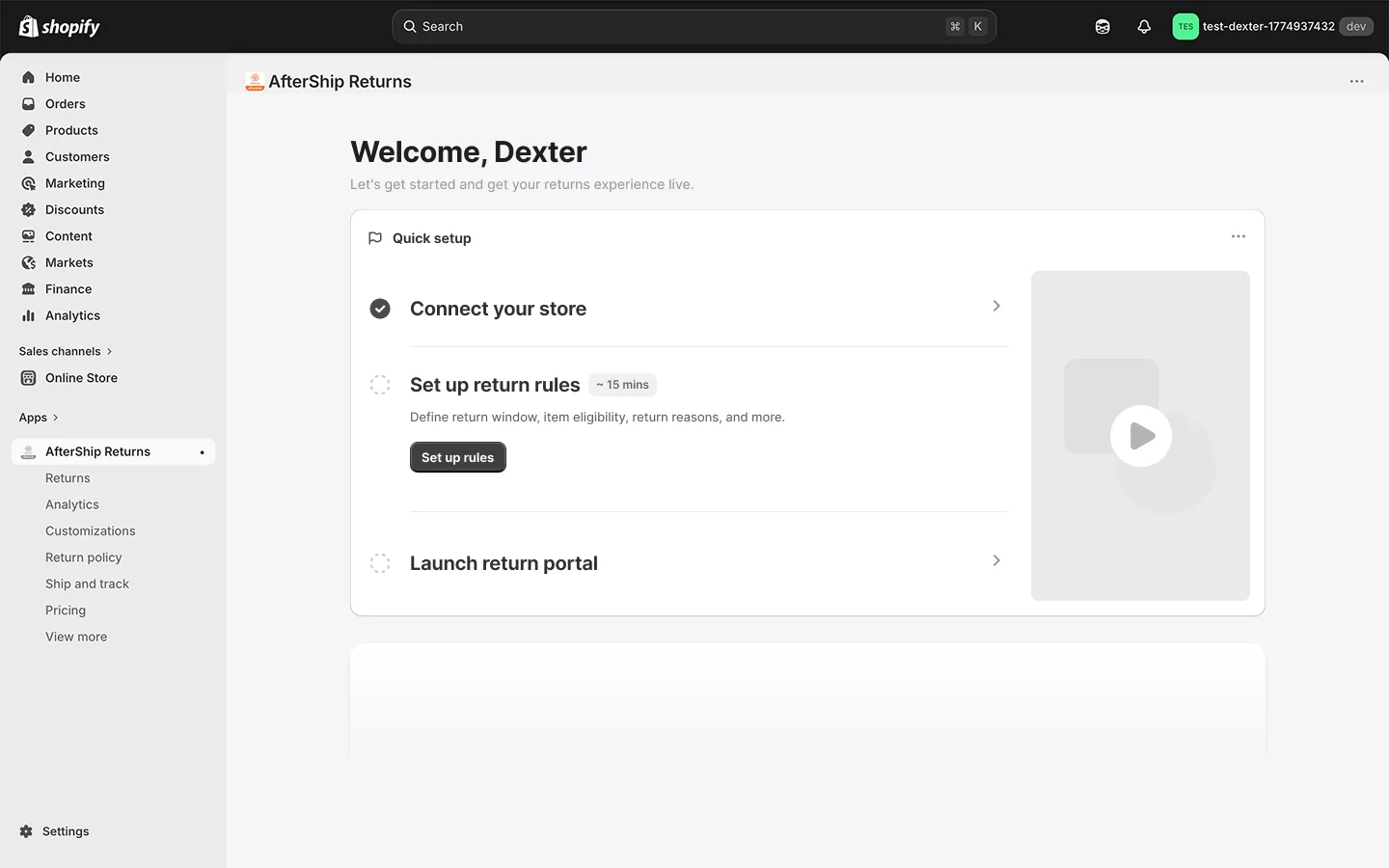
Task: Click Settings link at sidebar bottom
Action: 66,831
